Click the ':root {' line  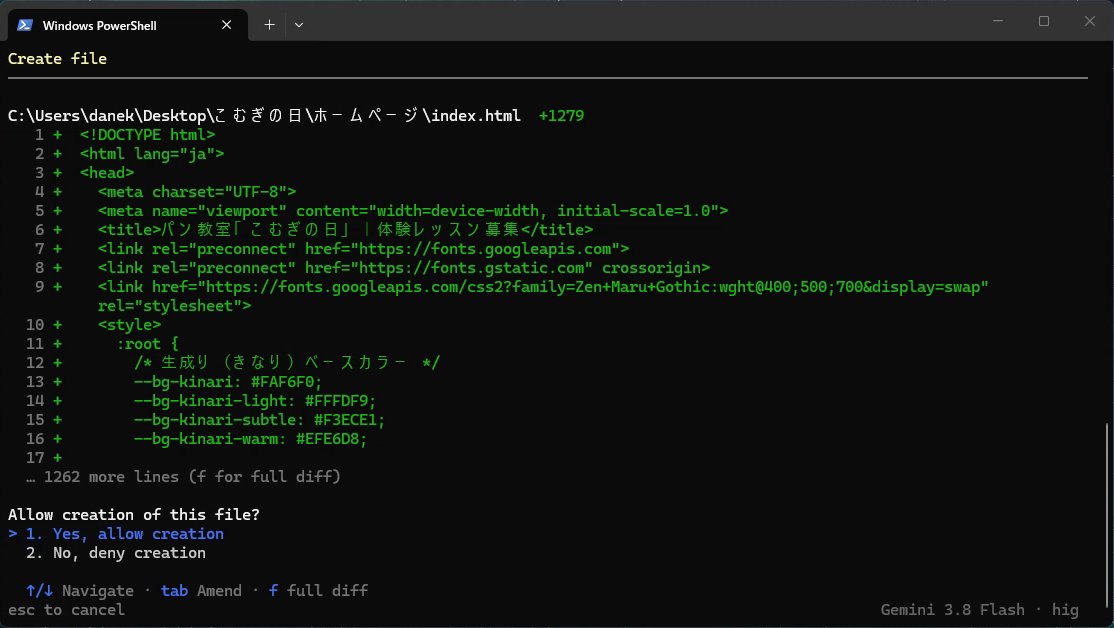[147, 344]
